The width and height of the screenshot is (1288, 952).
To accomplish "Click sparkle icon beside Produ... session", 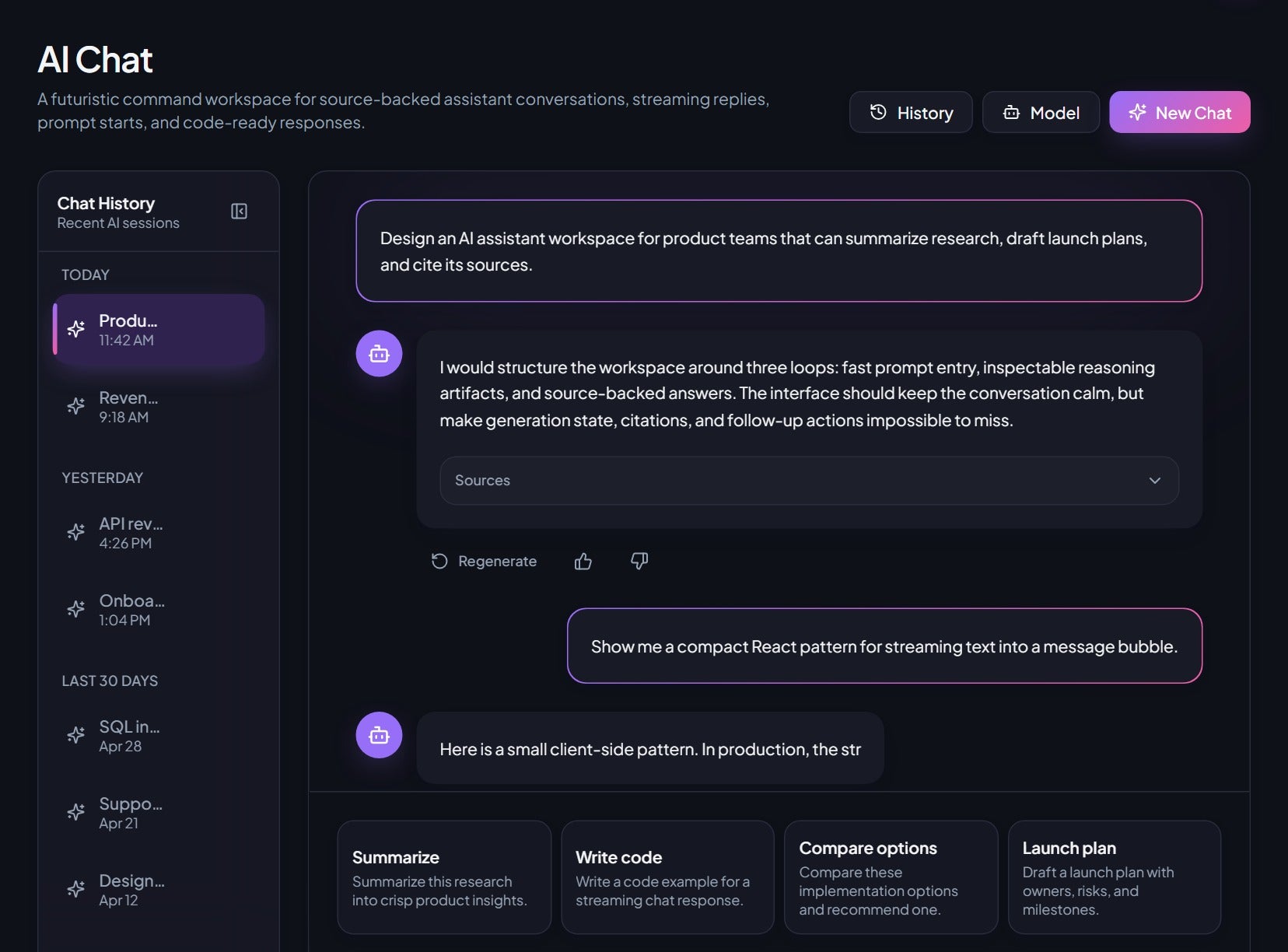I will [76, 329].
